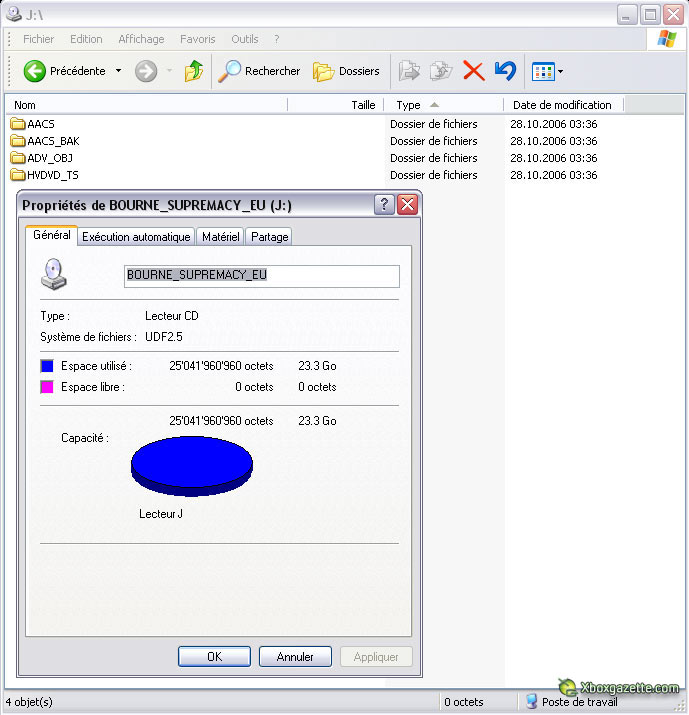Click the help question mark button
The width and height of the screenshot is (689, 715).
(384, 204)
